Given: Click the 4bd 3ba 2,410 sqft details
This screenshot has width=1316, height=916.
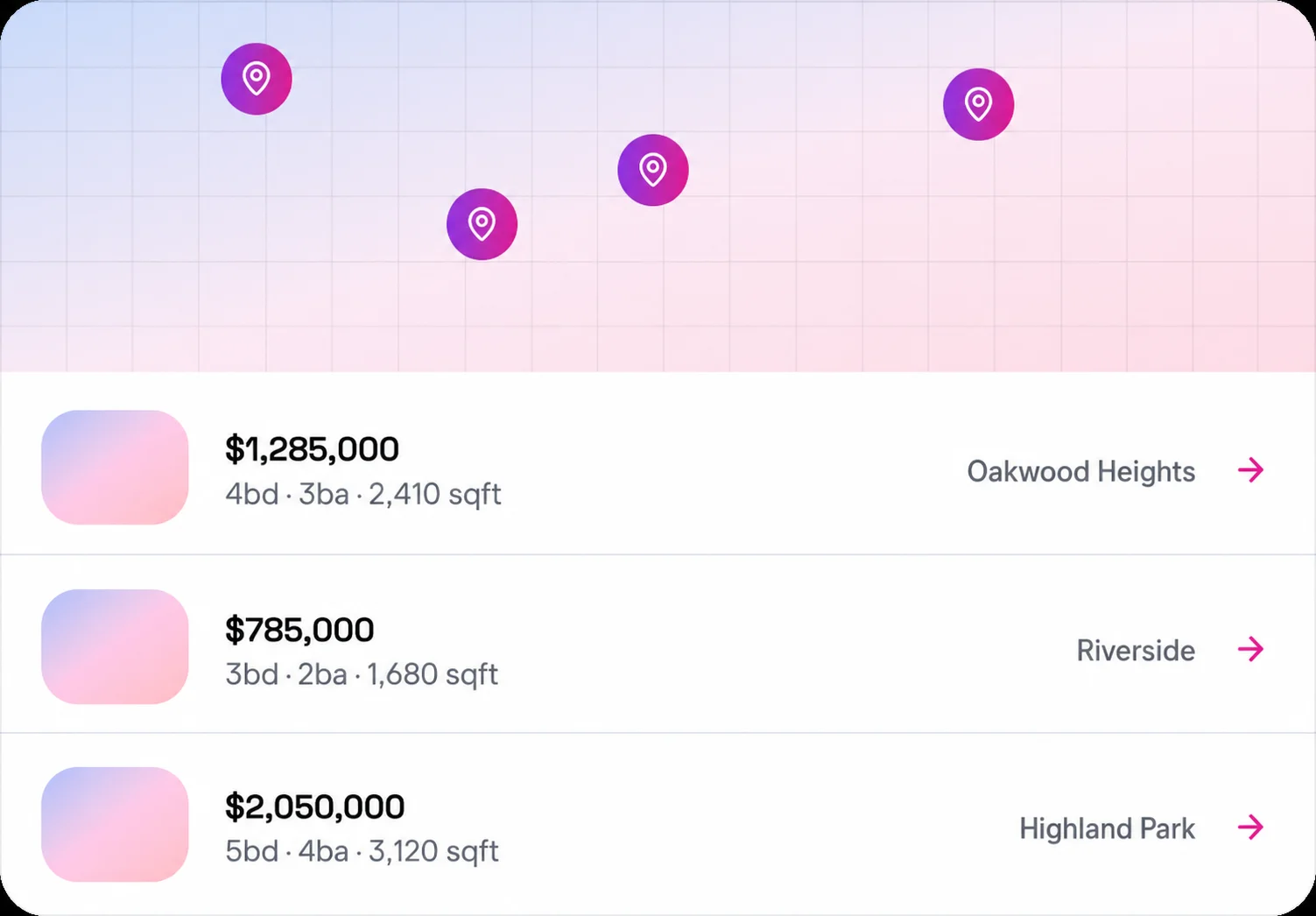Looking at the screenshot, I should tap(363, 495).
